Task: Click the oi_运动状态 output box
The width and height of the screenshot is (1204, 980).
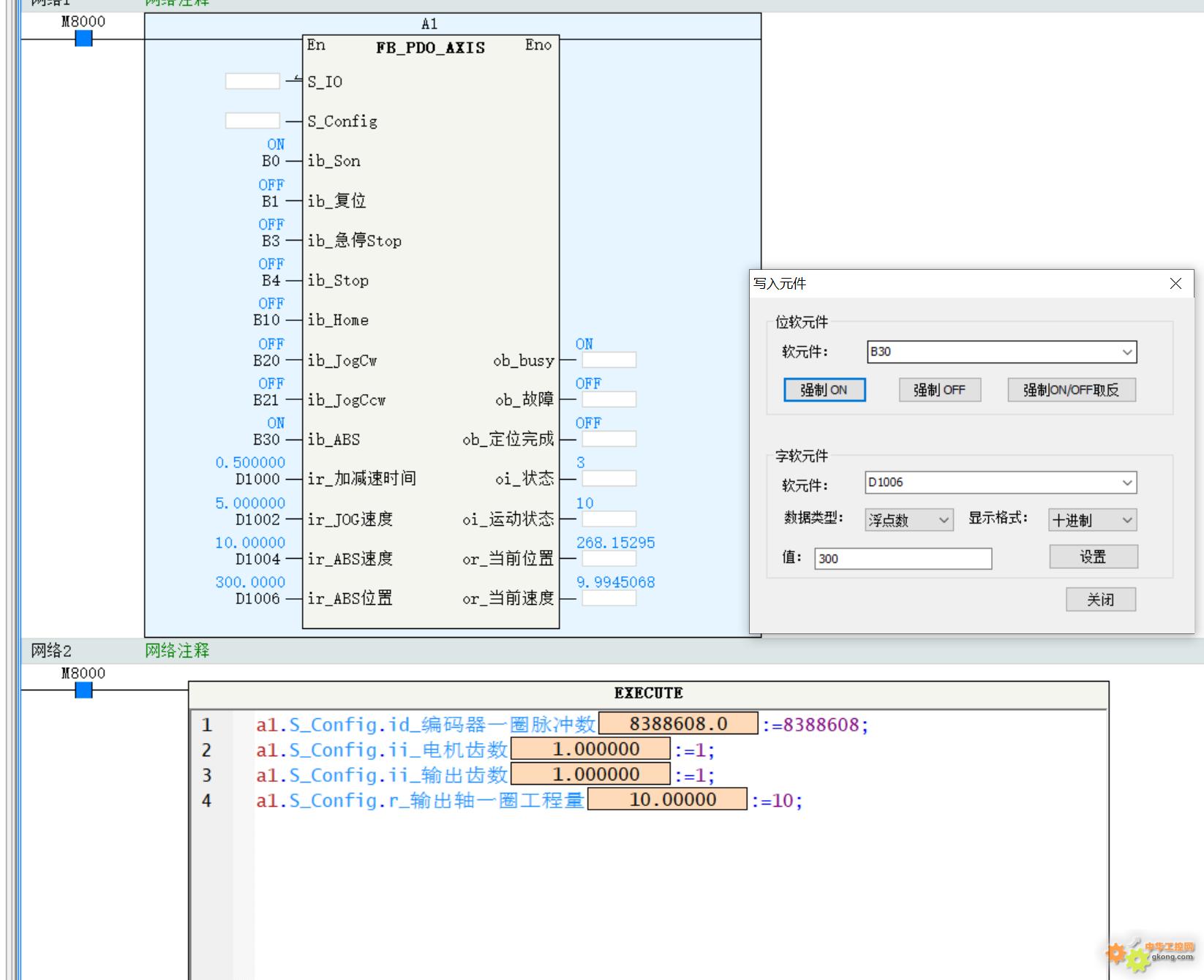Action: 609,519
